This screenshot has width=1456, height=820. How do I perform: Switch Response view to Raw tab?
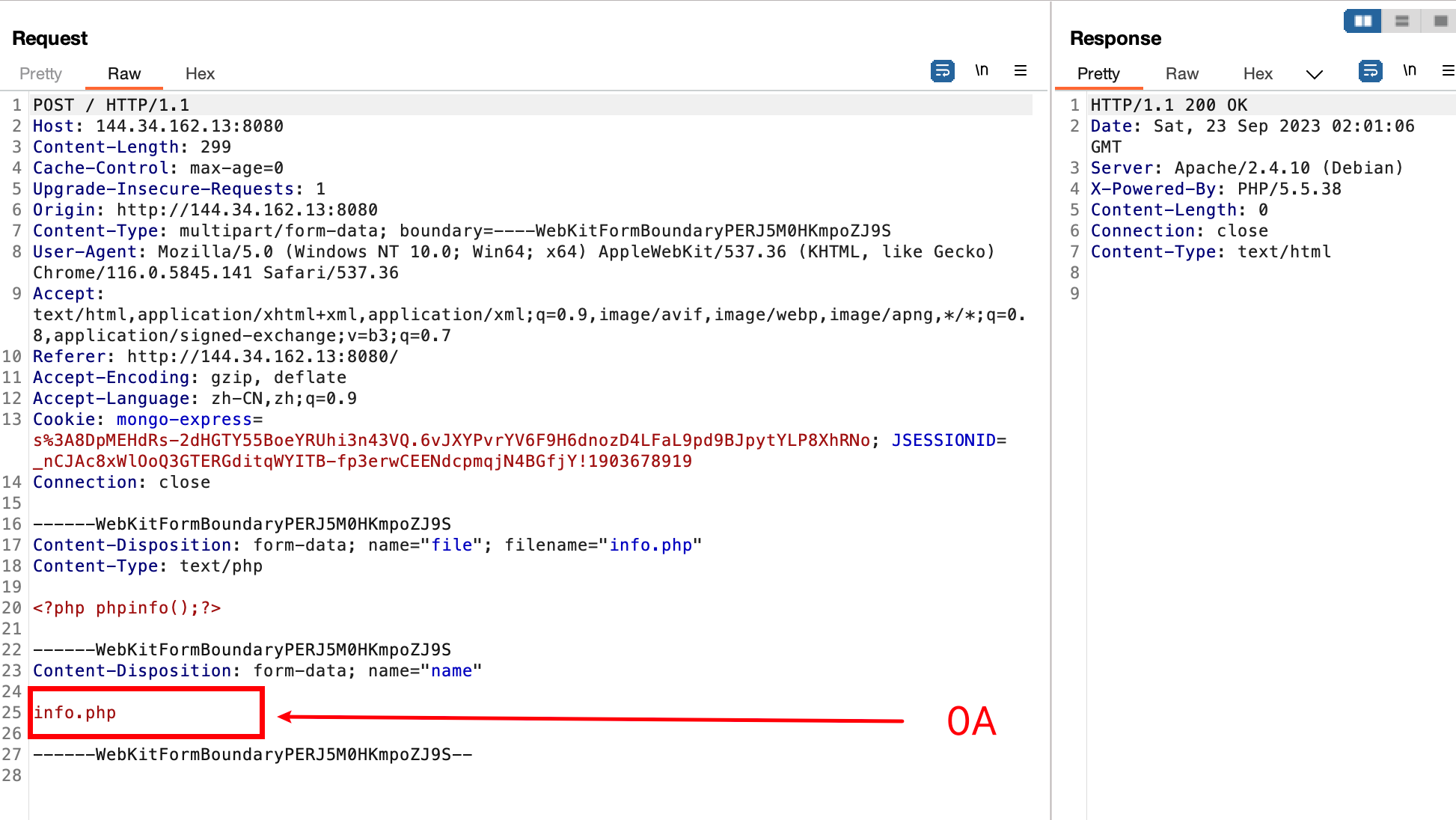point(1181,74)
